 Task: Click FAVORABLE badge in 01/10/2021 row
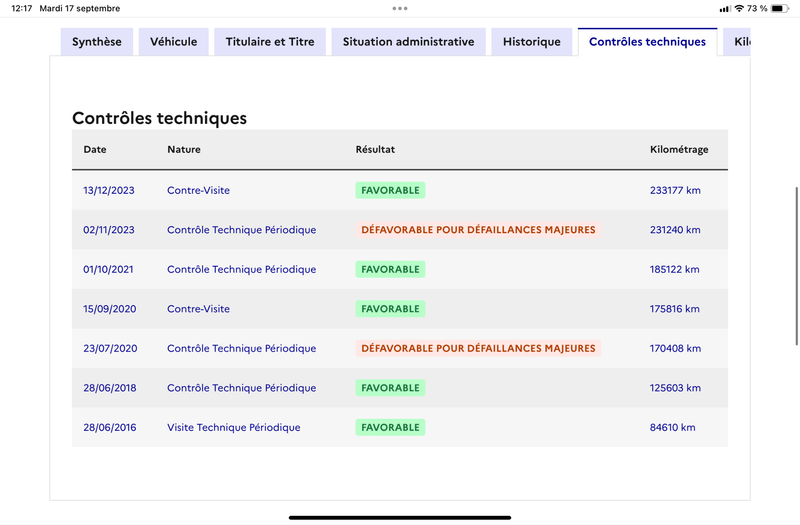pos(390,269)
